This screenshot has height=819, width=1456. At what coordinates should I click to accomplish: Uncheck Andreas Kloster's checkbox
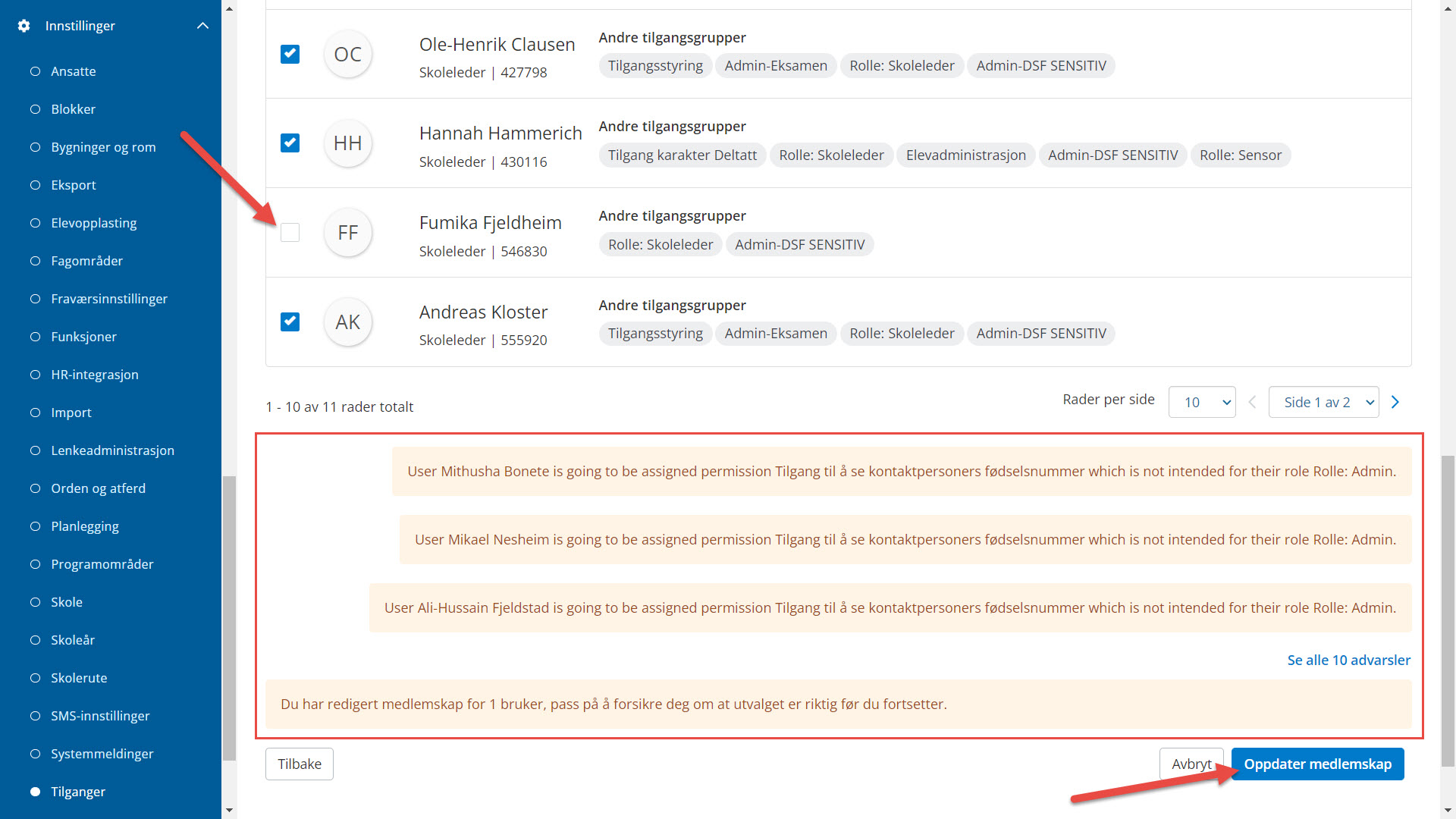[x=290, y=322]
